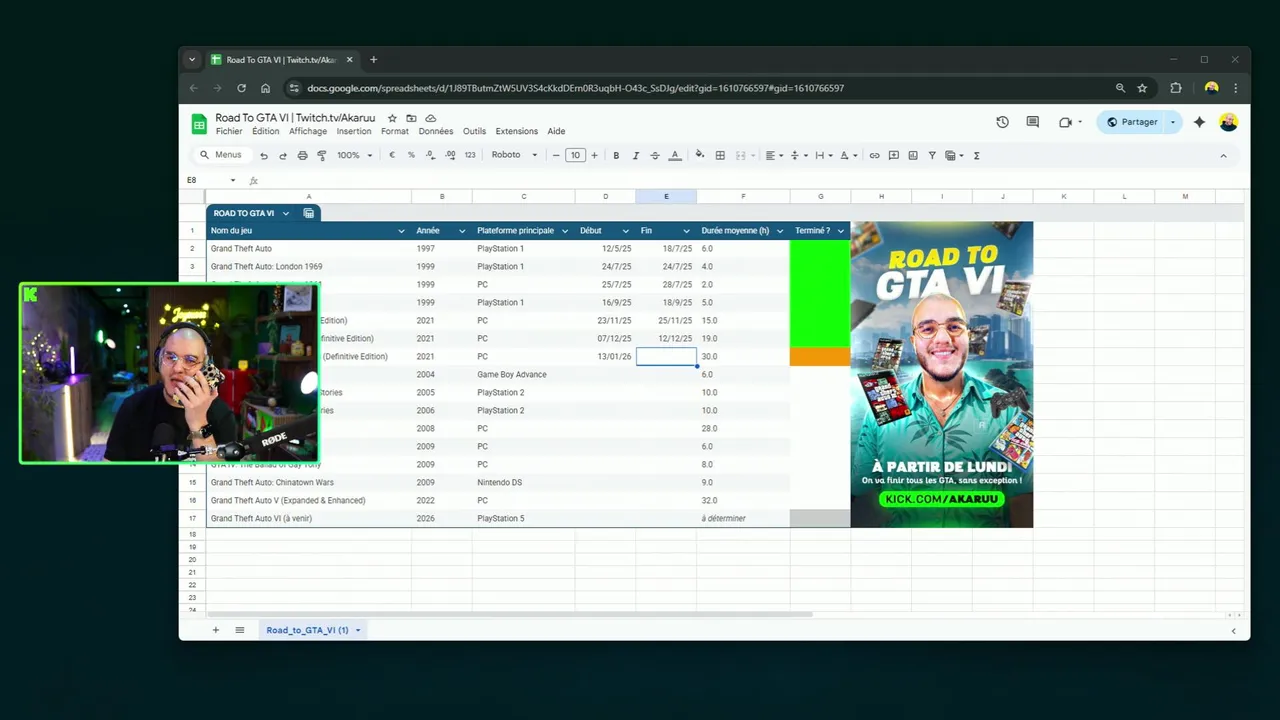Open text color picker
Viewport: 1280px width, 720px height.
675,155
